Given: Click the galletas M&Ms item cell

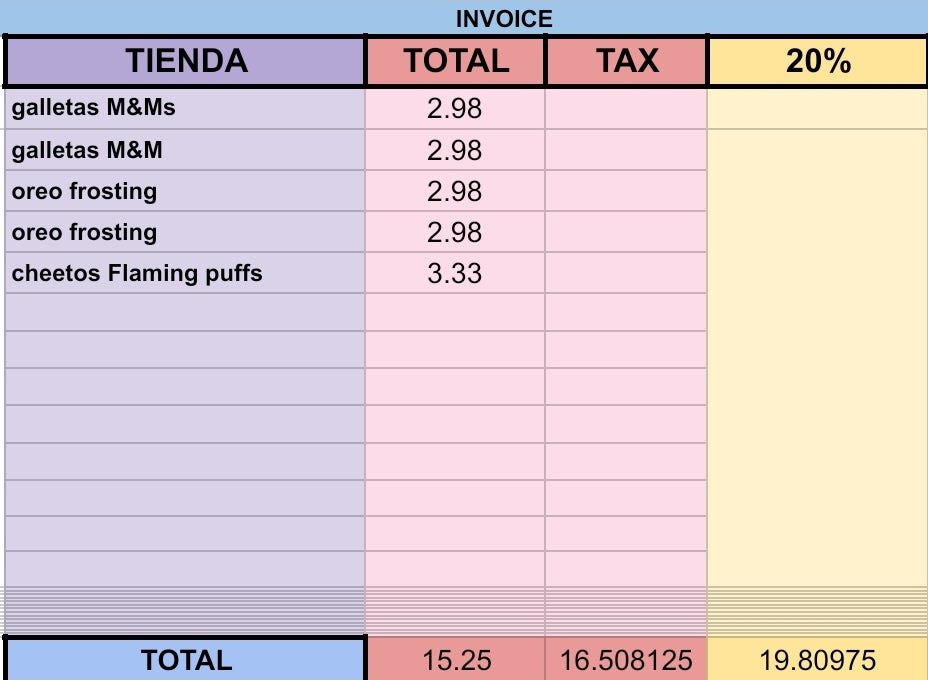Looking at the screenshot, I should tap(186, 108).
